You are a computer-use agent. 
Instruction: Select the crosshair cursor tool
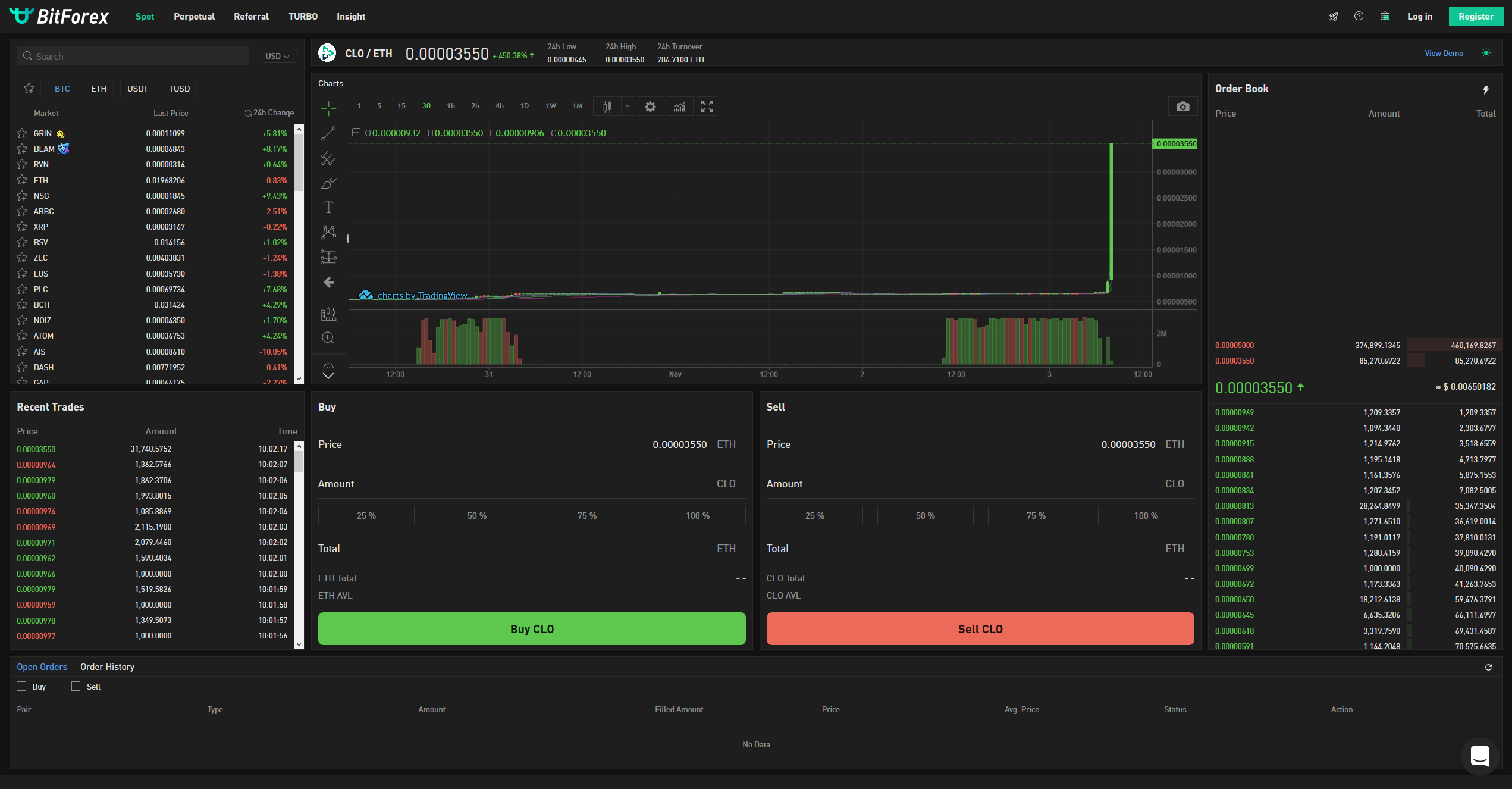328,108
